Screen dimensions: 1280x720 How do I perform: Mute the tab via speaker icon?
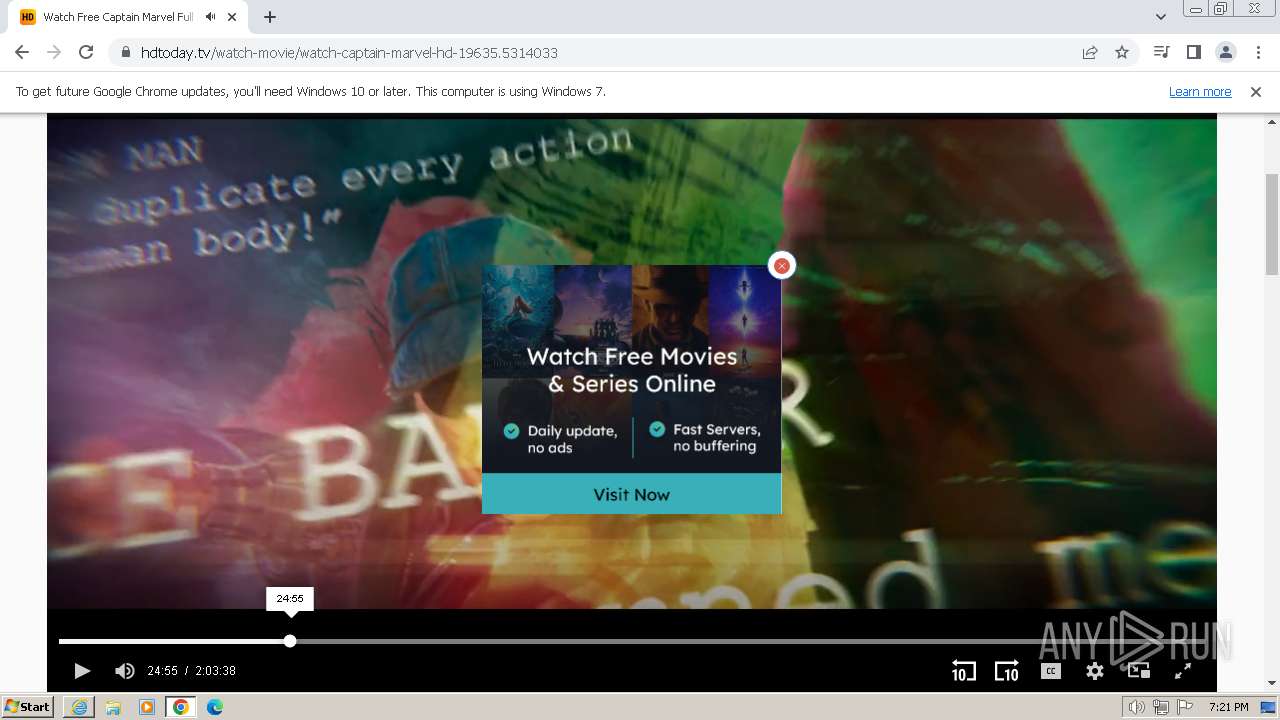[x=211, y=17]
